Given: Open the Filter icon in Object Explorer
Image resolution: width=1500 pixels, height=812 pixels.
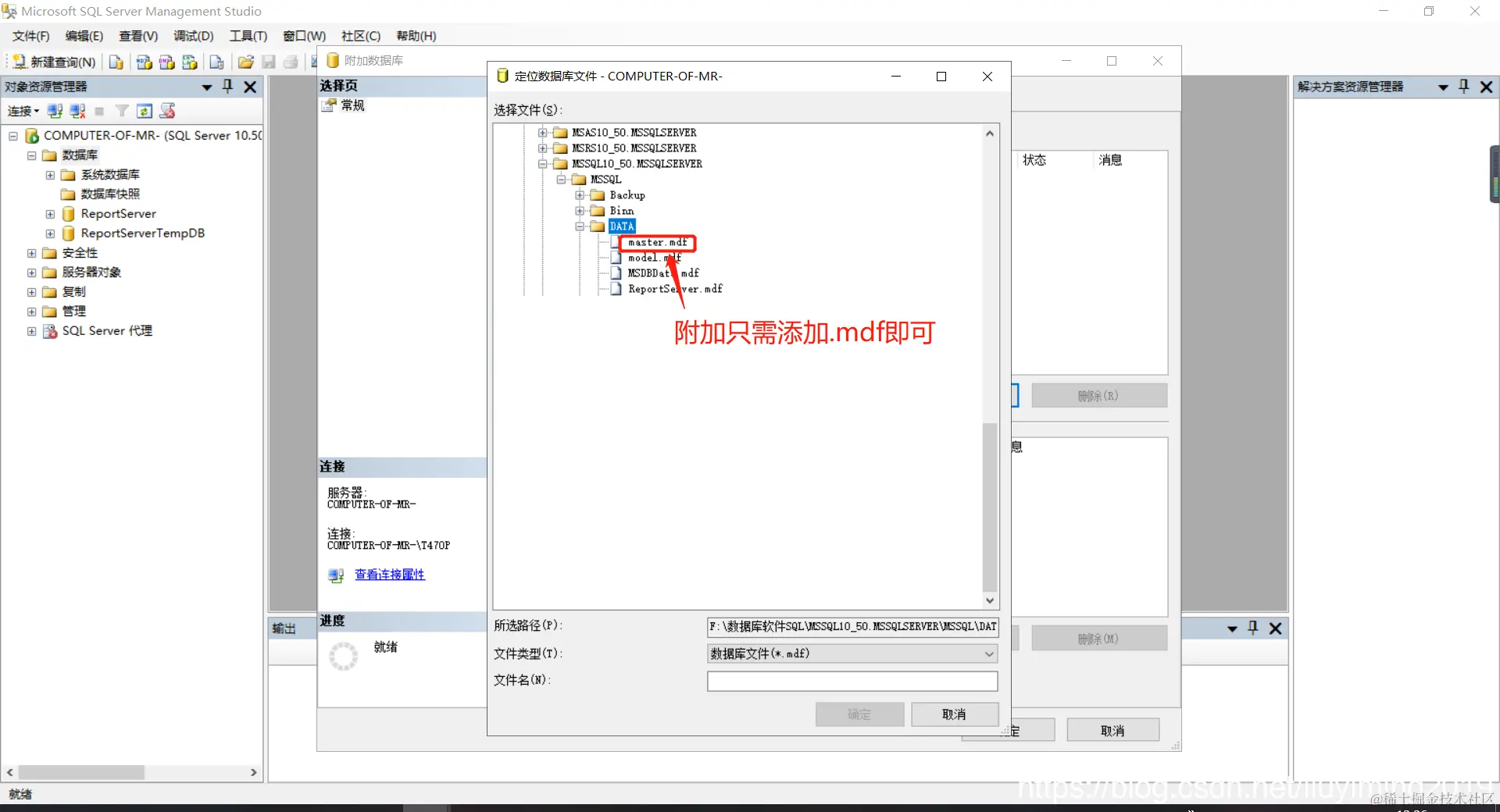Looking at the screenshot, I should pyautogui.click(x=121, y=111).
